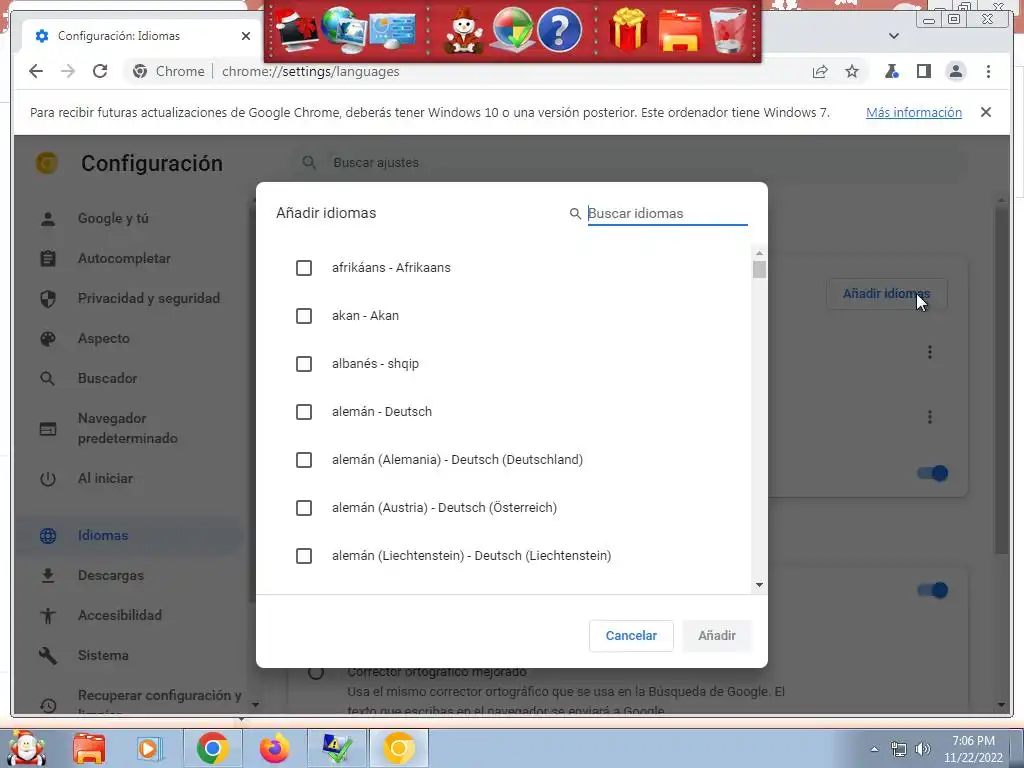Check alemán (Alemania) language checkbox
The height and width of the screenshot is (768, 1024).
(304, 460)
